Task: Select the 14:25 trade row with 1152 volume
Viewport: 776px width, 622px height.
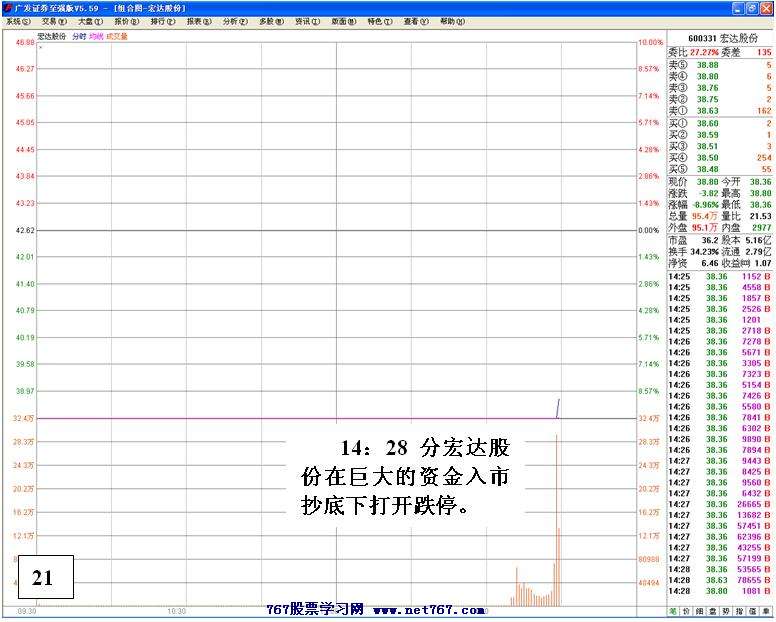Action: coord(720,277)
